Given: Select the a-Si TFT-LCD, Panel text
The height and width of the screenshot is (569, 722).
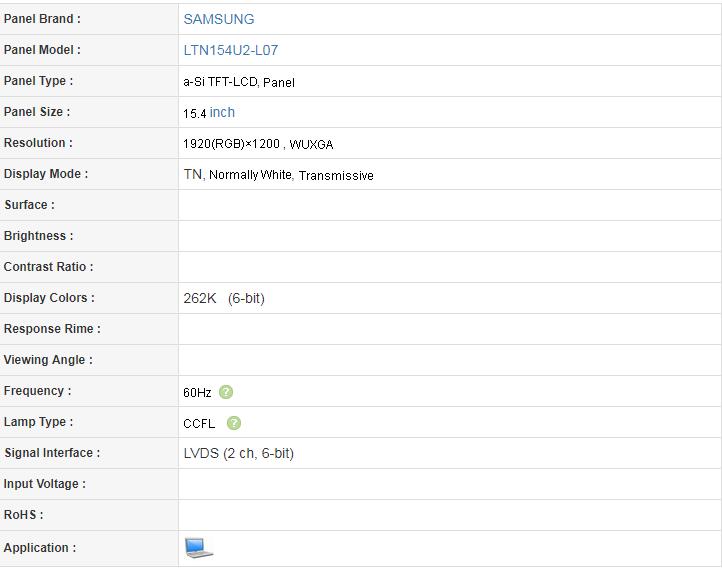Looking at the screenshot, I should click(x=239, y=82).
